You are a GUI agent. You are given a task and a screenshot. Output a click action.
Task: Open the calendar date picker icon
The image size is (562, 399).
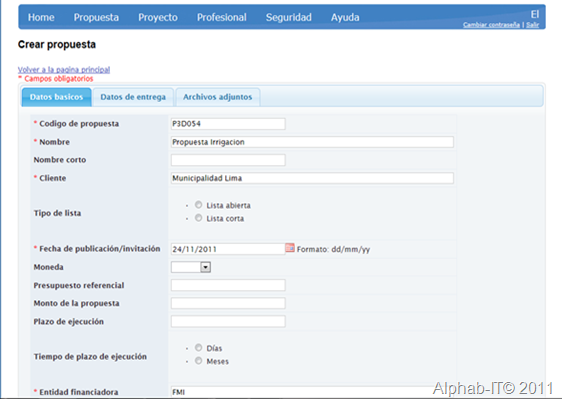click(x=290, y=248)
